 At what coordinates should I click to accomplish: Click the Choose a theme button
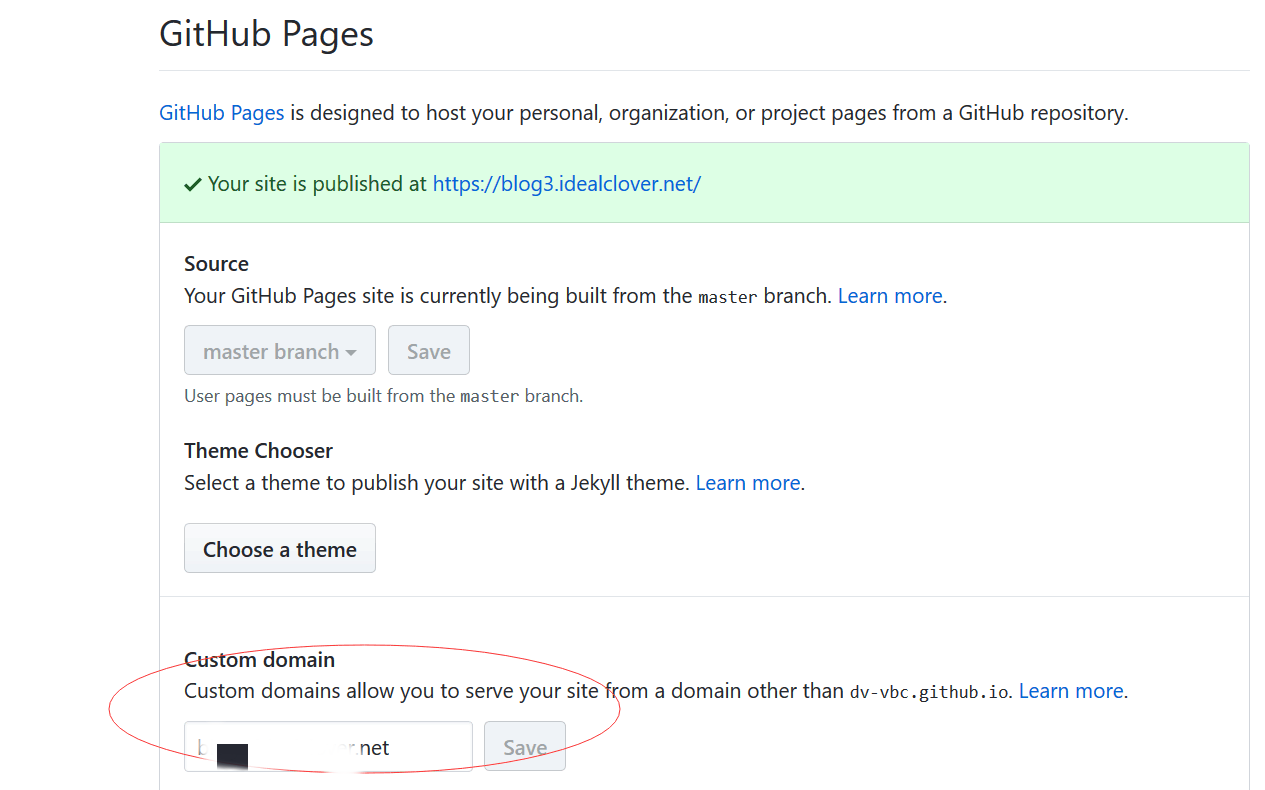[x=280, y=549]
